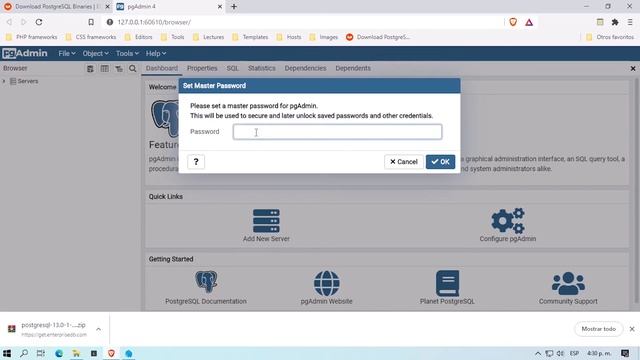Open the Editors bookmark folder

(x=139, y=37)
